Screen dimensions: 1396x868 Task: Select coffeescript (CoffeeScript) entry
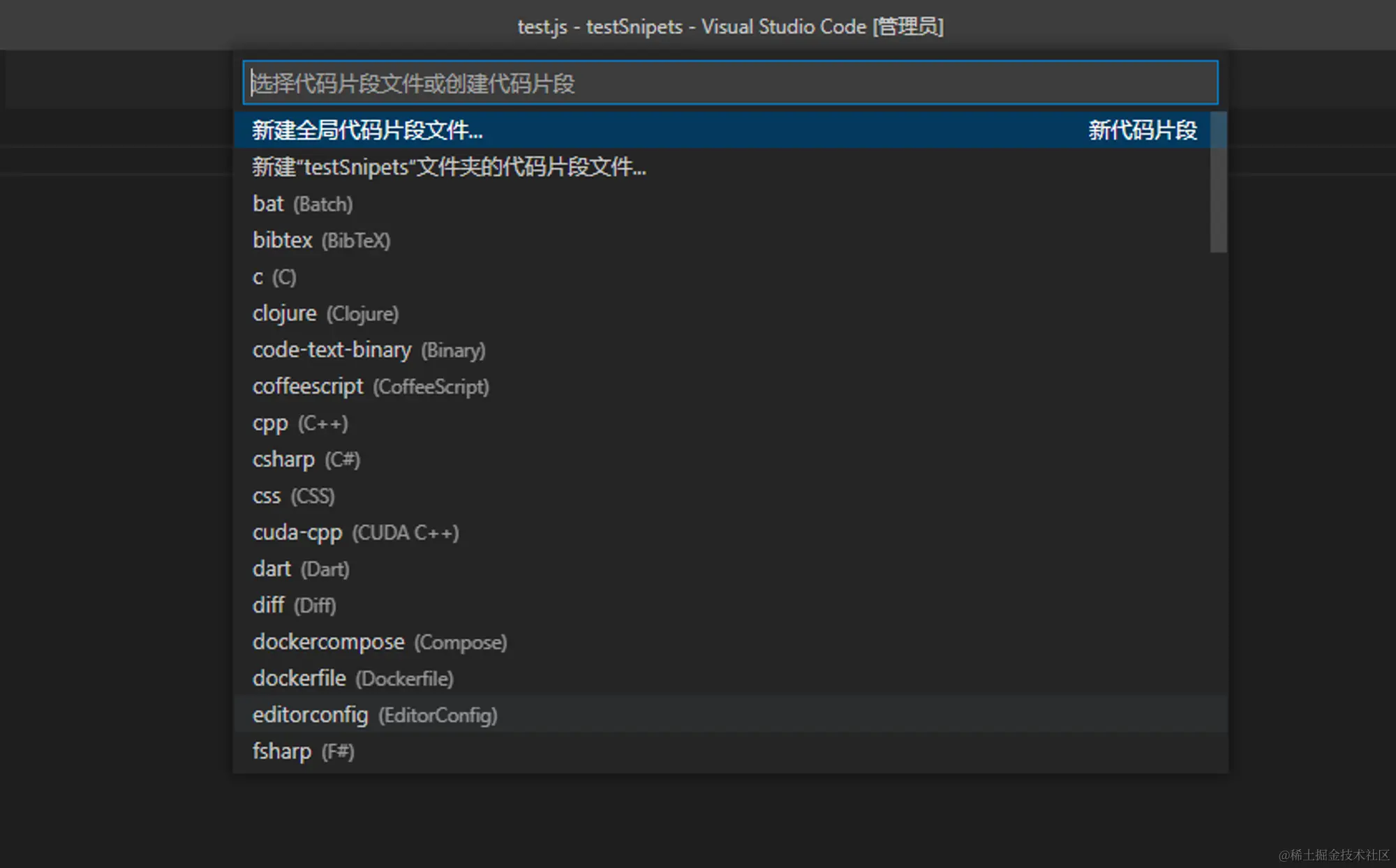point(730,386)
